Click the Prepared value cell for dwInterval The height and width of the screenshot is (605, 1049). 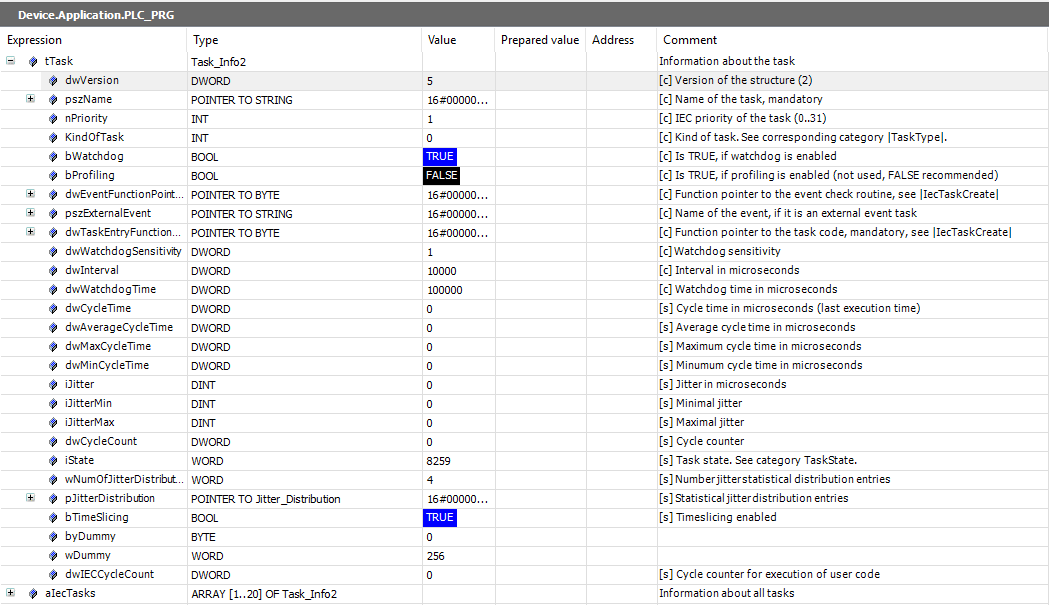[x=540, y=270]
